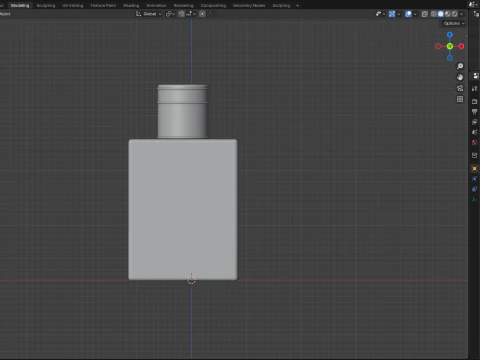Screen dimensions: 480x360
Task: Select the bottle cap cylinder object
Action: (x=182, y=111)
